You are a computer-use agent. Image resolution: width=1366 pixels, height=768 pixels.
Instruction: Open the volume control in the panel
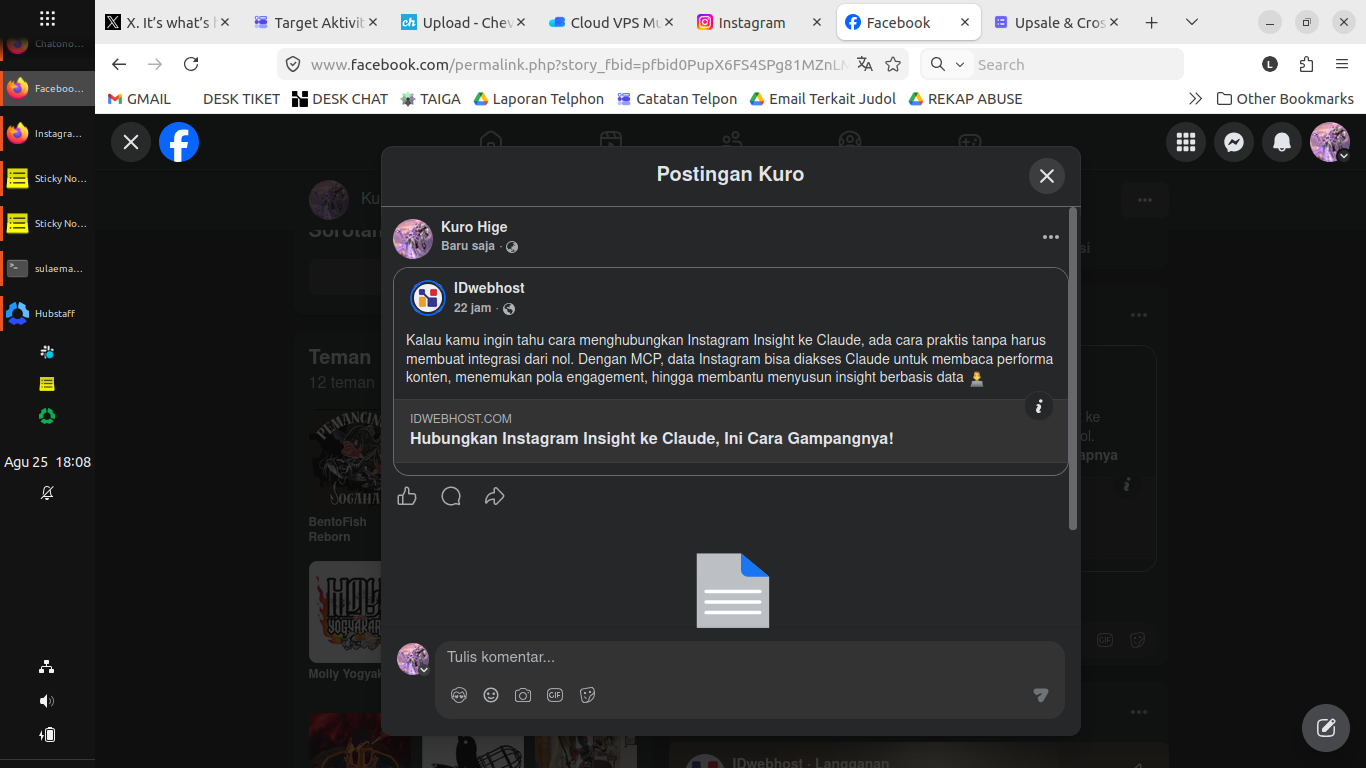(47, 701)
